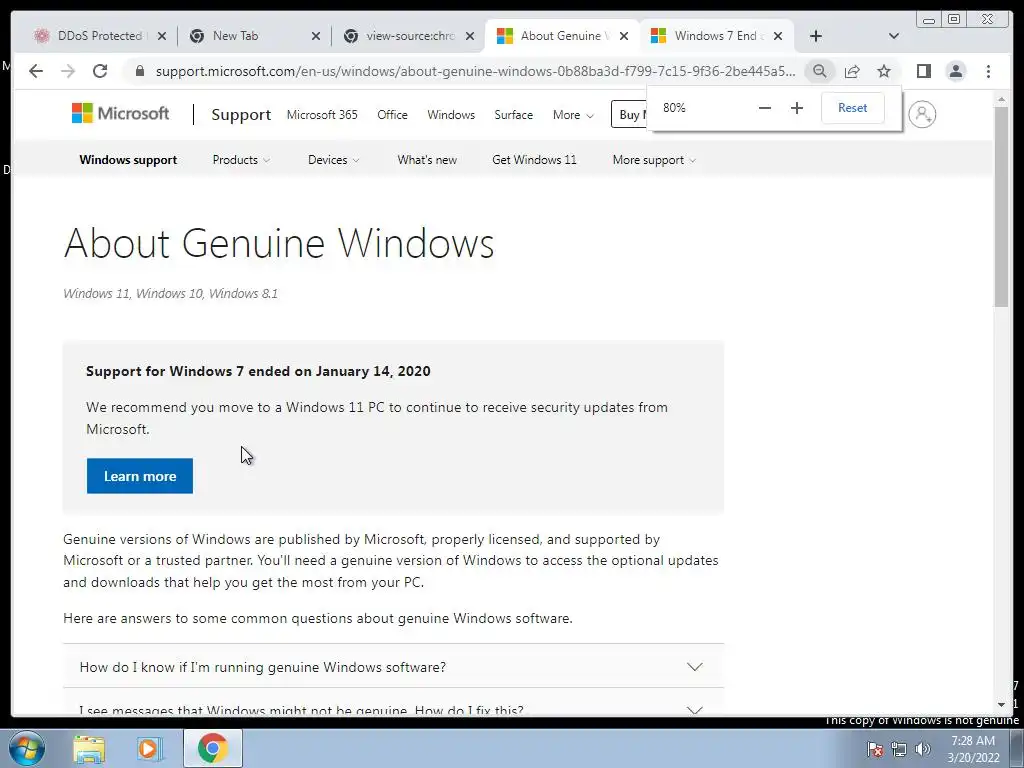The image size is (1024, 768).
Task: Reload the current page
Action: (100, 71)
